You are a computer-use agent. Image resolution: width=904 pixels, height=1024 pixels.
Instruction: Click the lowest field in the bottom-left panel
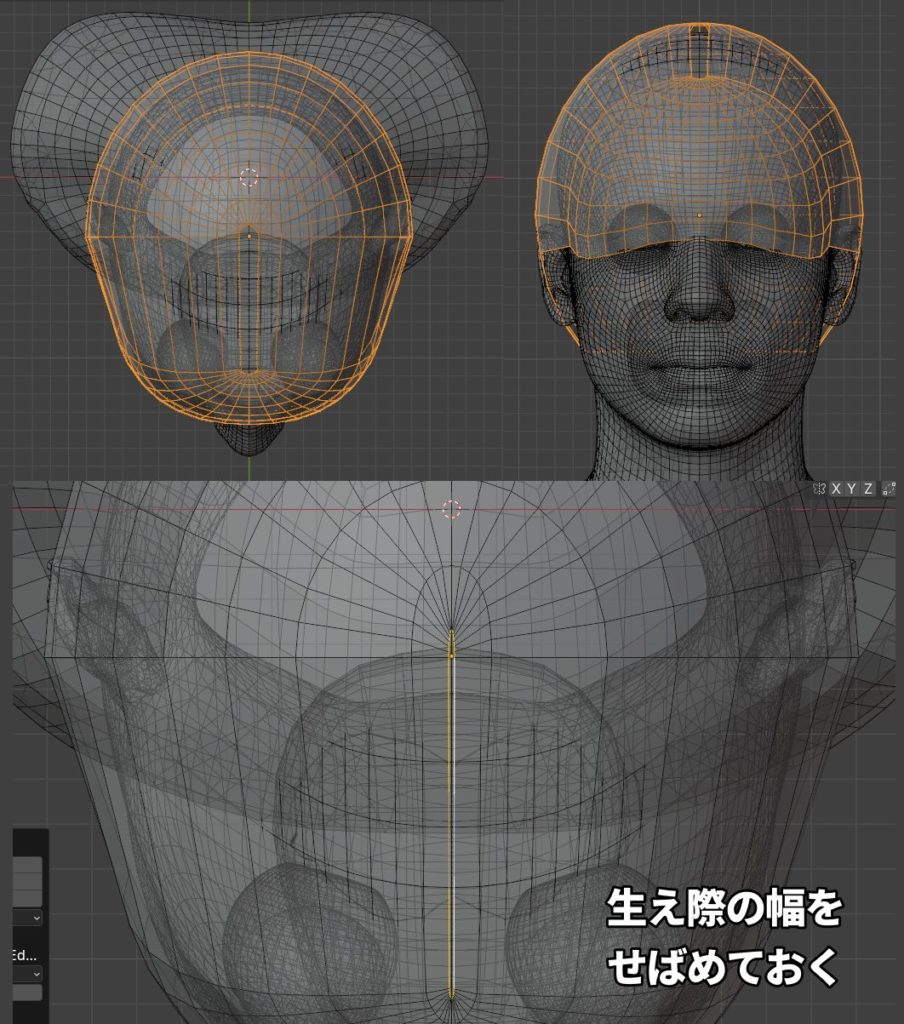pyautogui.click(x=27, y=992)
